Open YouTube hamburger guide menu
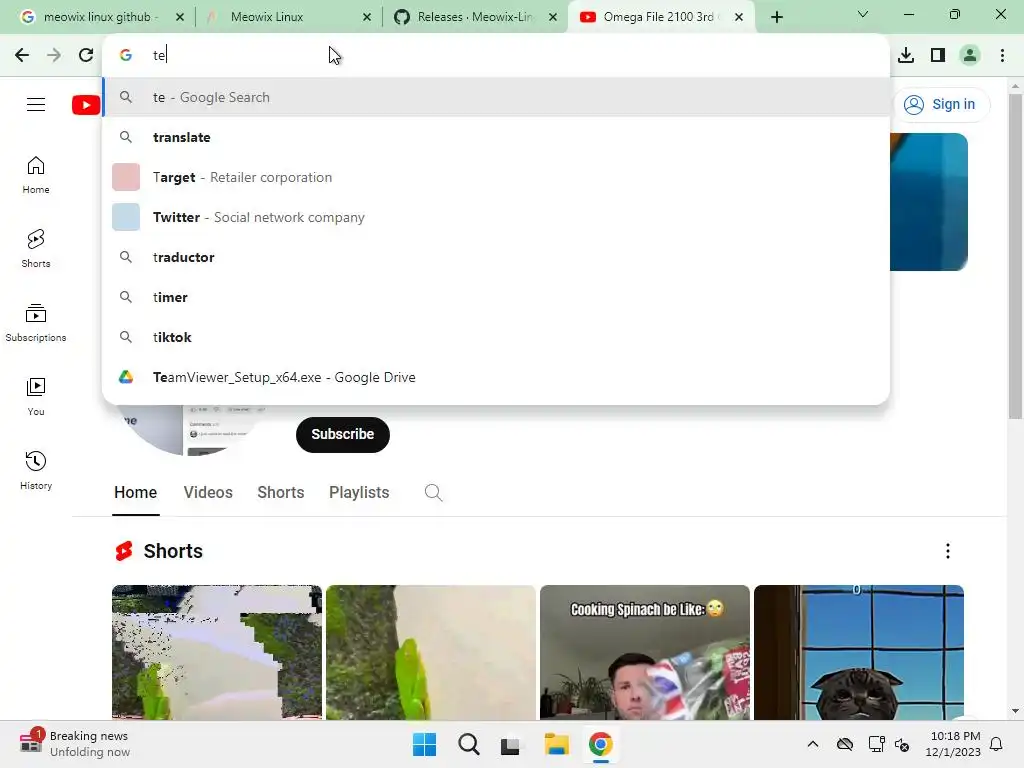Image resolution: width=1024 pixels, height=768 pixels. coord(36,104)
